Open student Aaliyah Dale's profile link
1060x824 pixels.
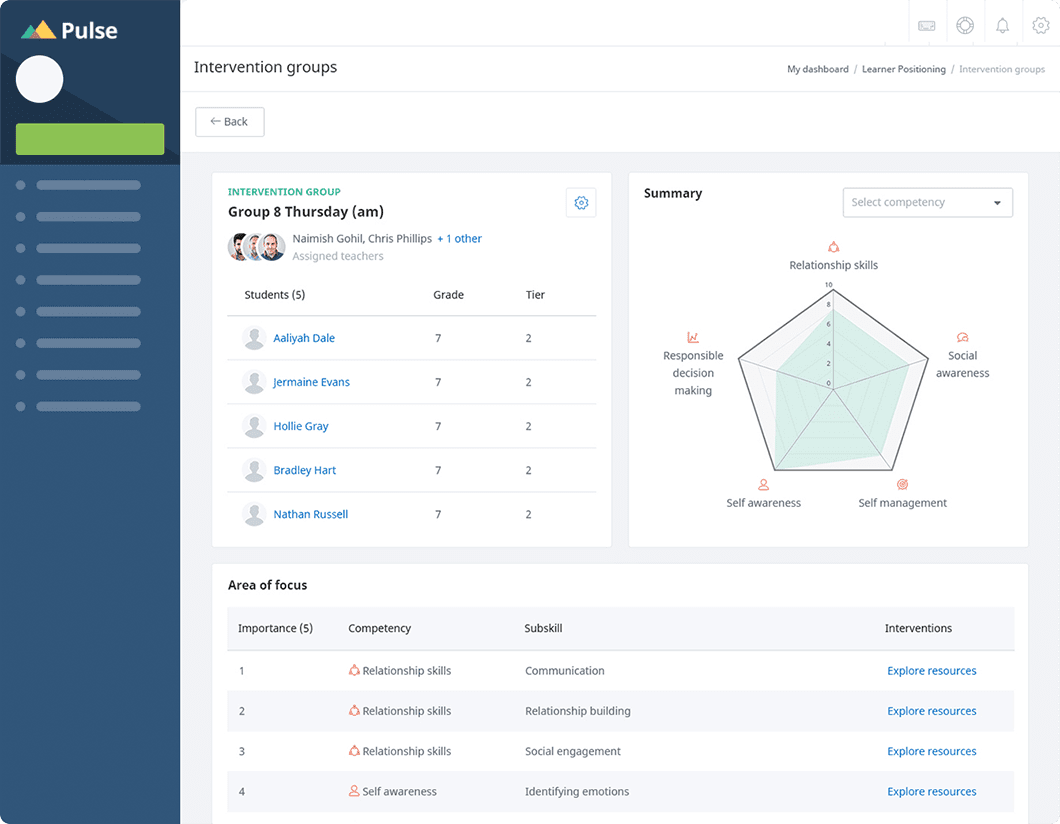pos(304,339)
